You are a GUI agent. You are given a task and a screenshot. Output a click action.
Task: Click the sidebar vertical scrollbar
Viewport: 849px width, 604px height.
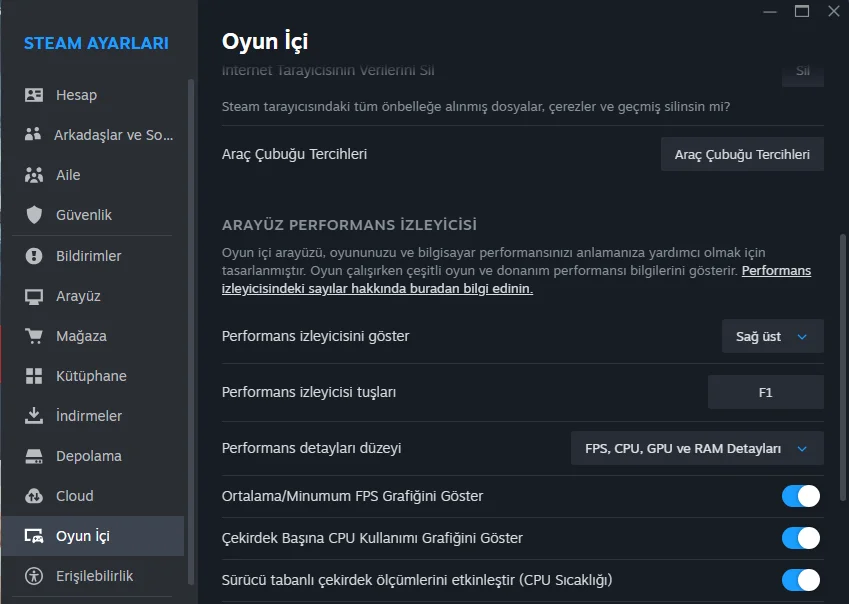point(191,331)
